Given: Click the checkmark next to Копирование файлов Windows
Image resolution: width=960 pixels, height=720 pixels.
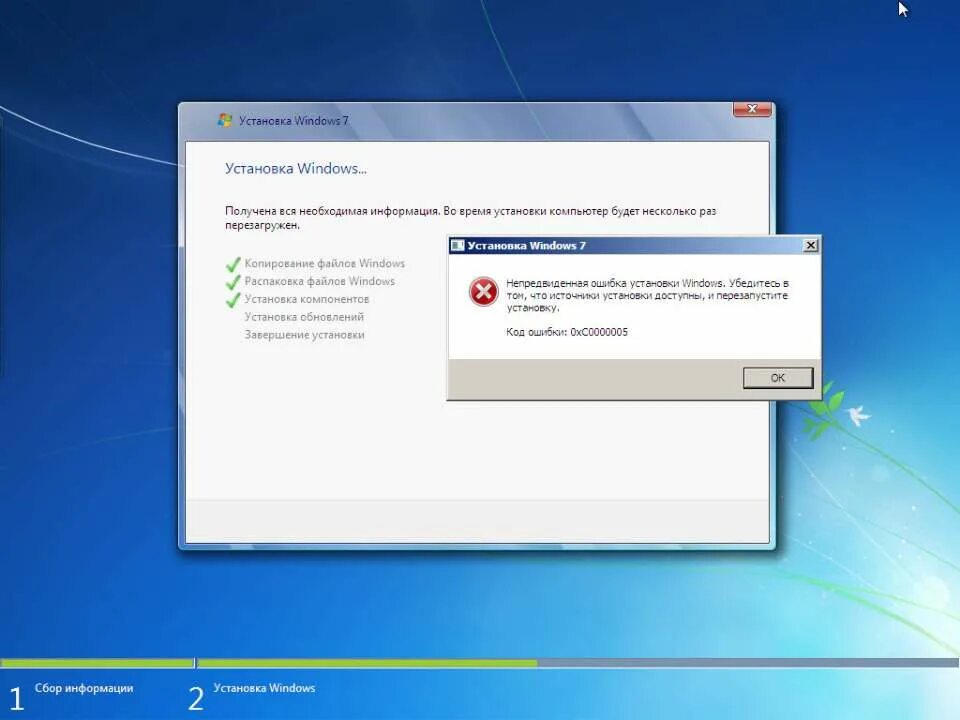Looking at the screenshot, I should click(233, 264).
